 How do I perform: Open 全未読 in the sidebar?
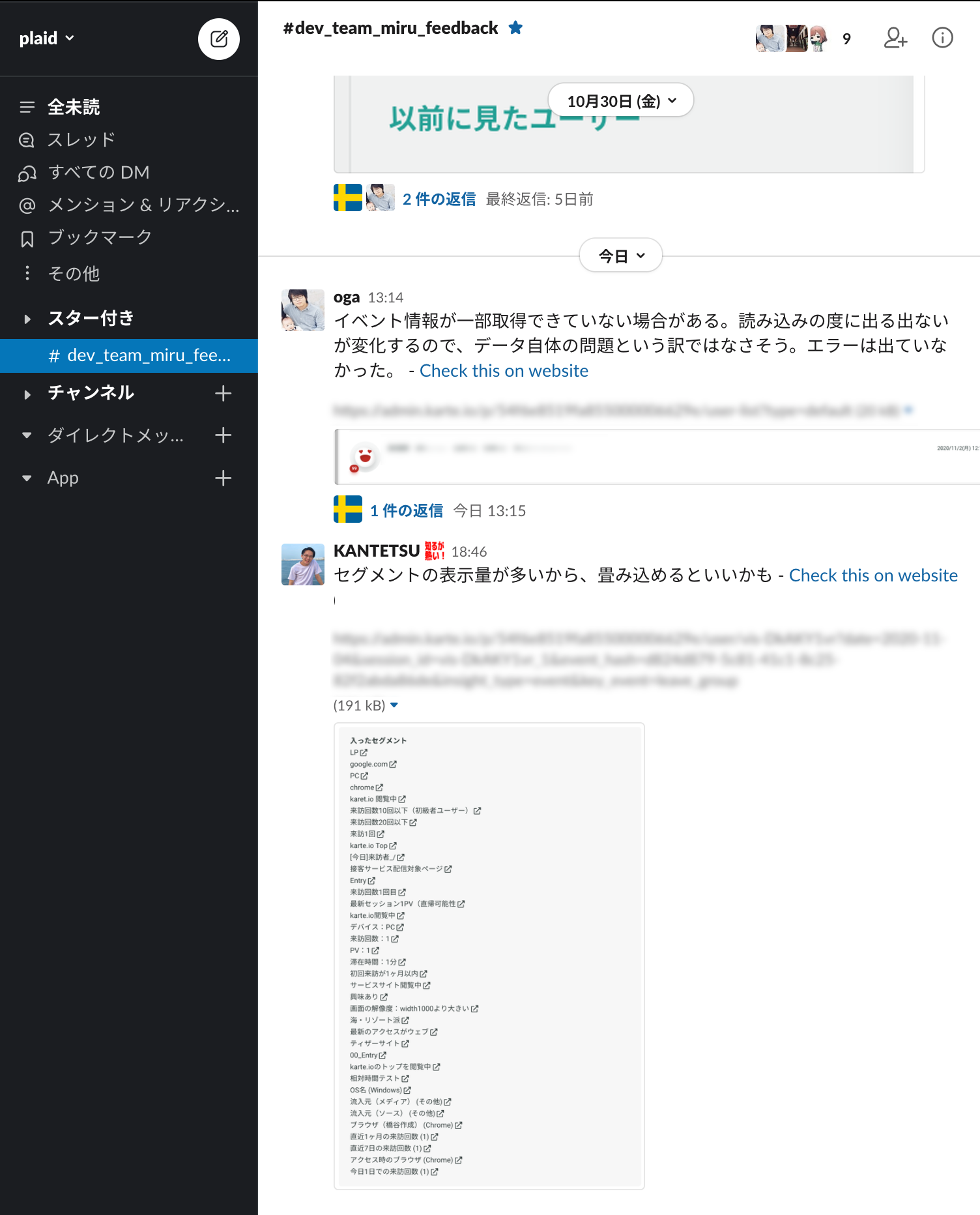click(x=73, y=107)
